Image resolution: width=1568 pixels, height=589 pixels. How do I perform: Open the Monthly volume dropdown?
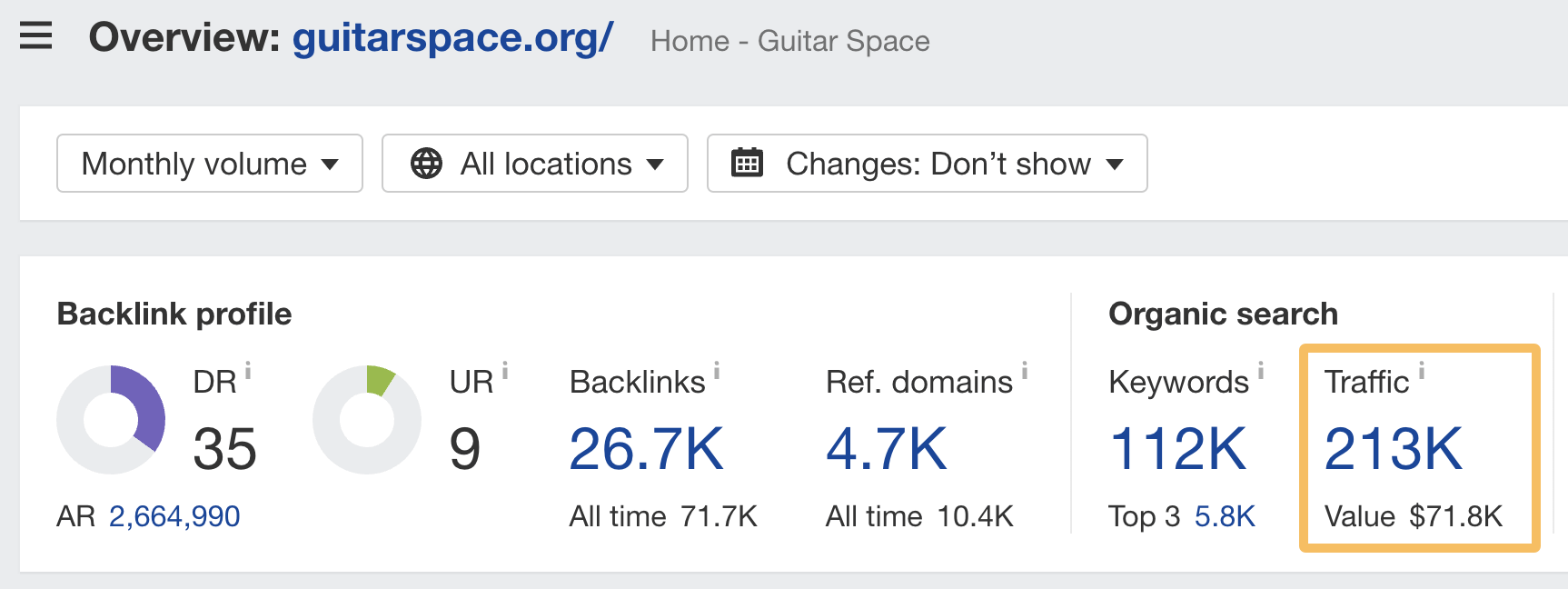pos(209,164)
